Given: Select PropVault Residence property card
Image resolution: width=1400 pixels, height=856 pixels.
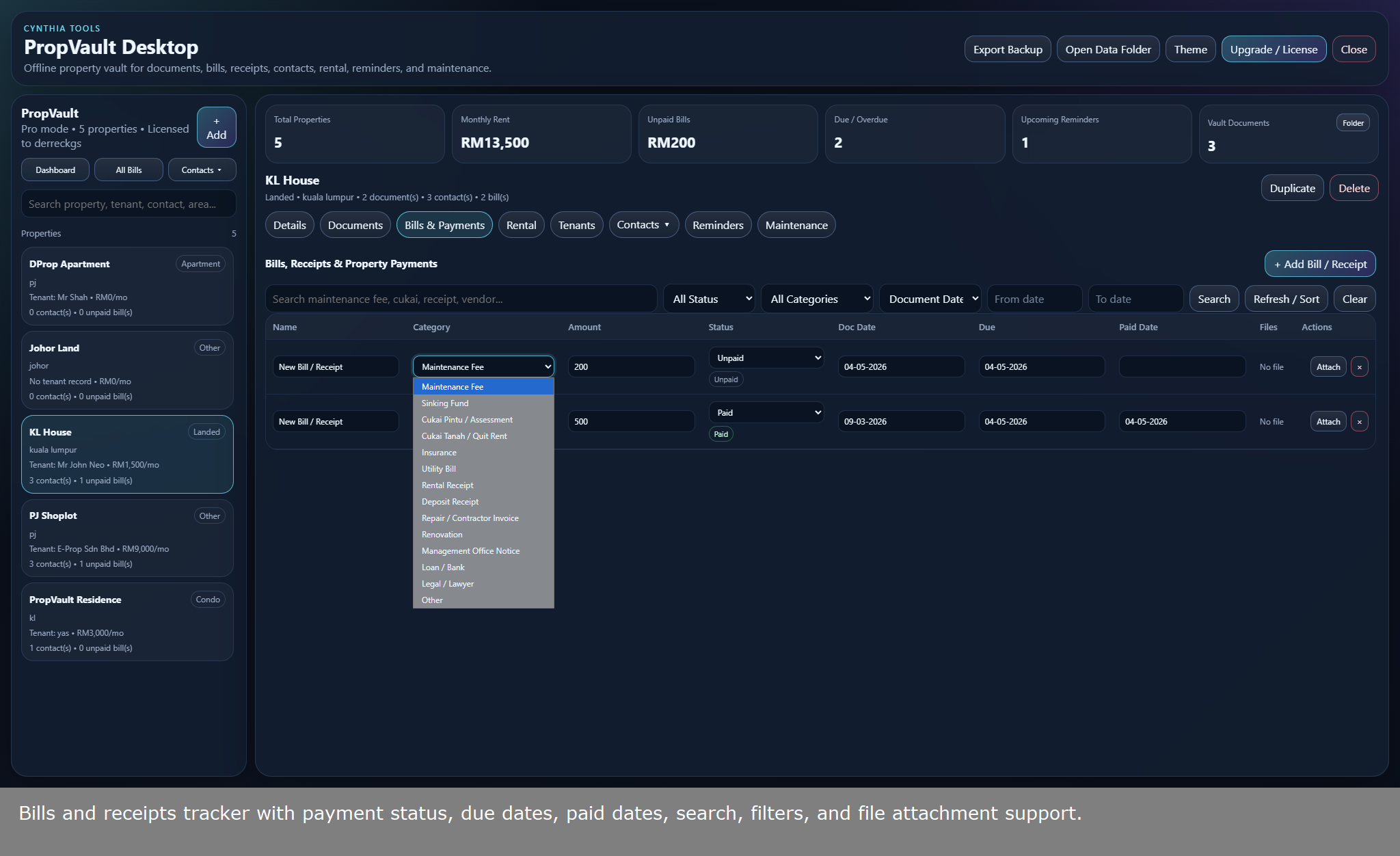Looking at the screenshot, I should (127, 622).
